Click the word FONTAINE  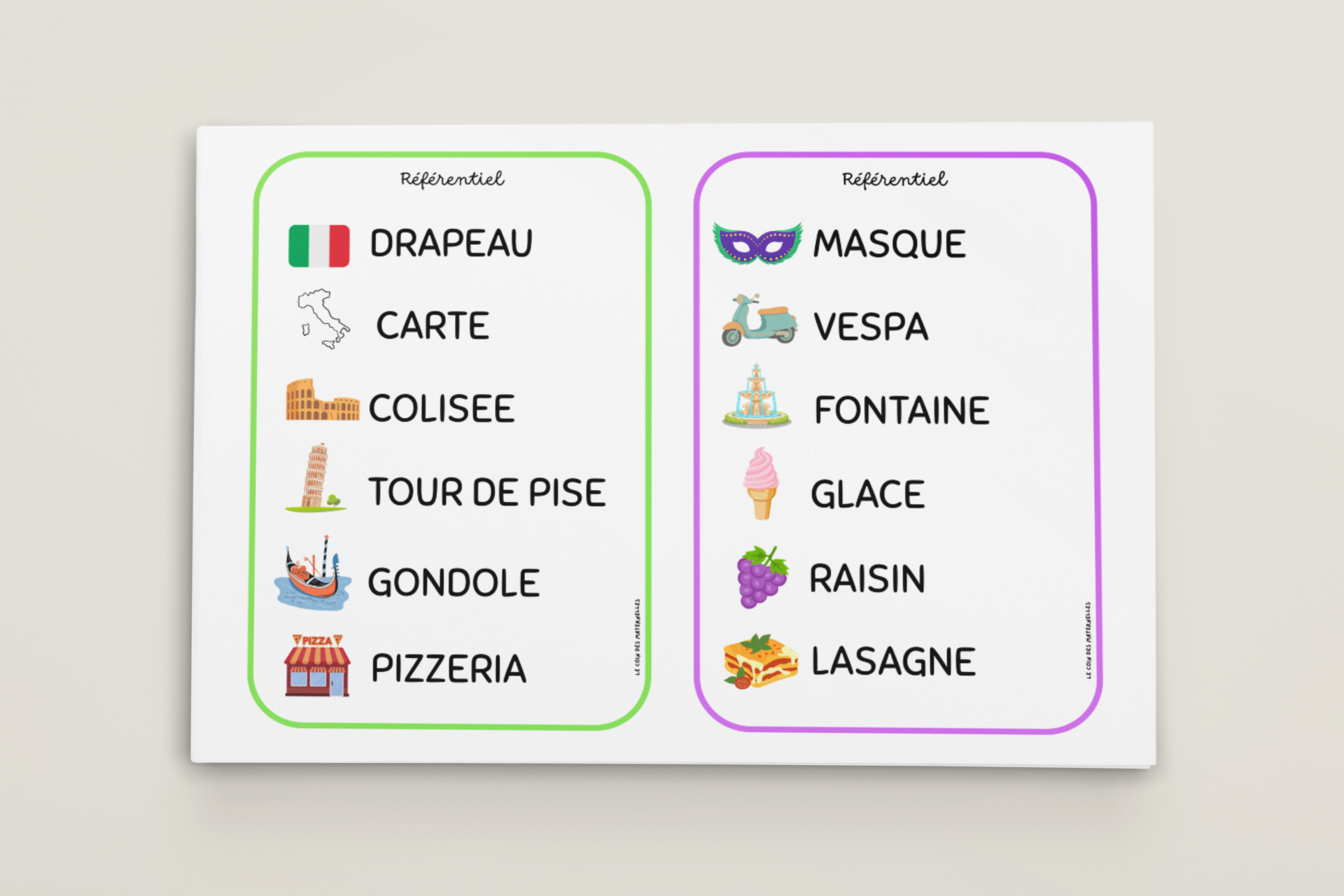901,410
